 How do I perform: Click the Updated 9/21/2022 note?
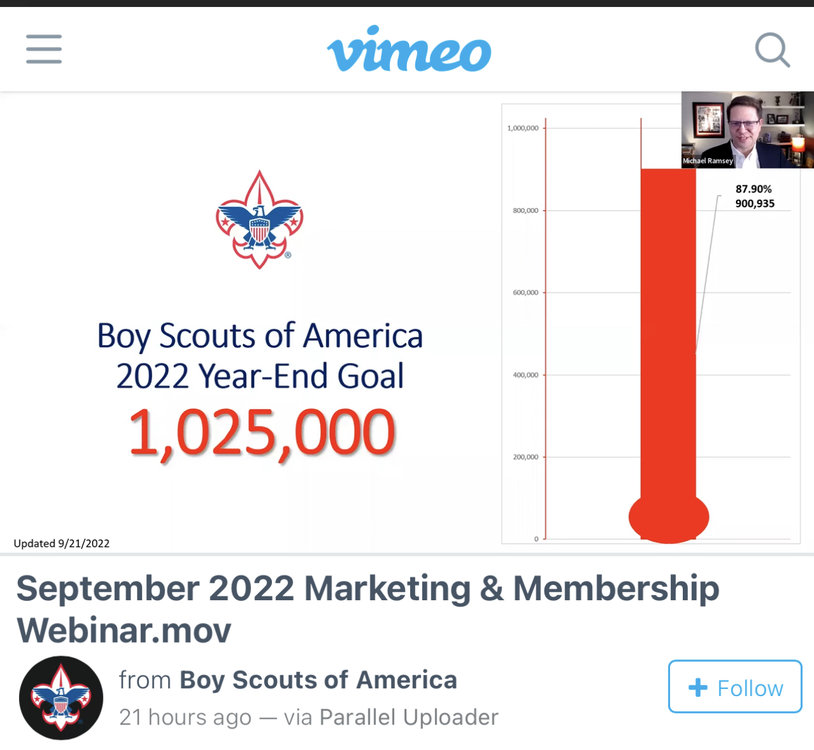tap(61, 543)
